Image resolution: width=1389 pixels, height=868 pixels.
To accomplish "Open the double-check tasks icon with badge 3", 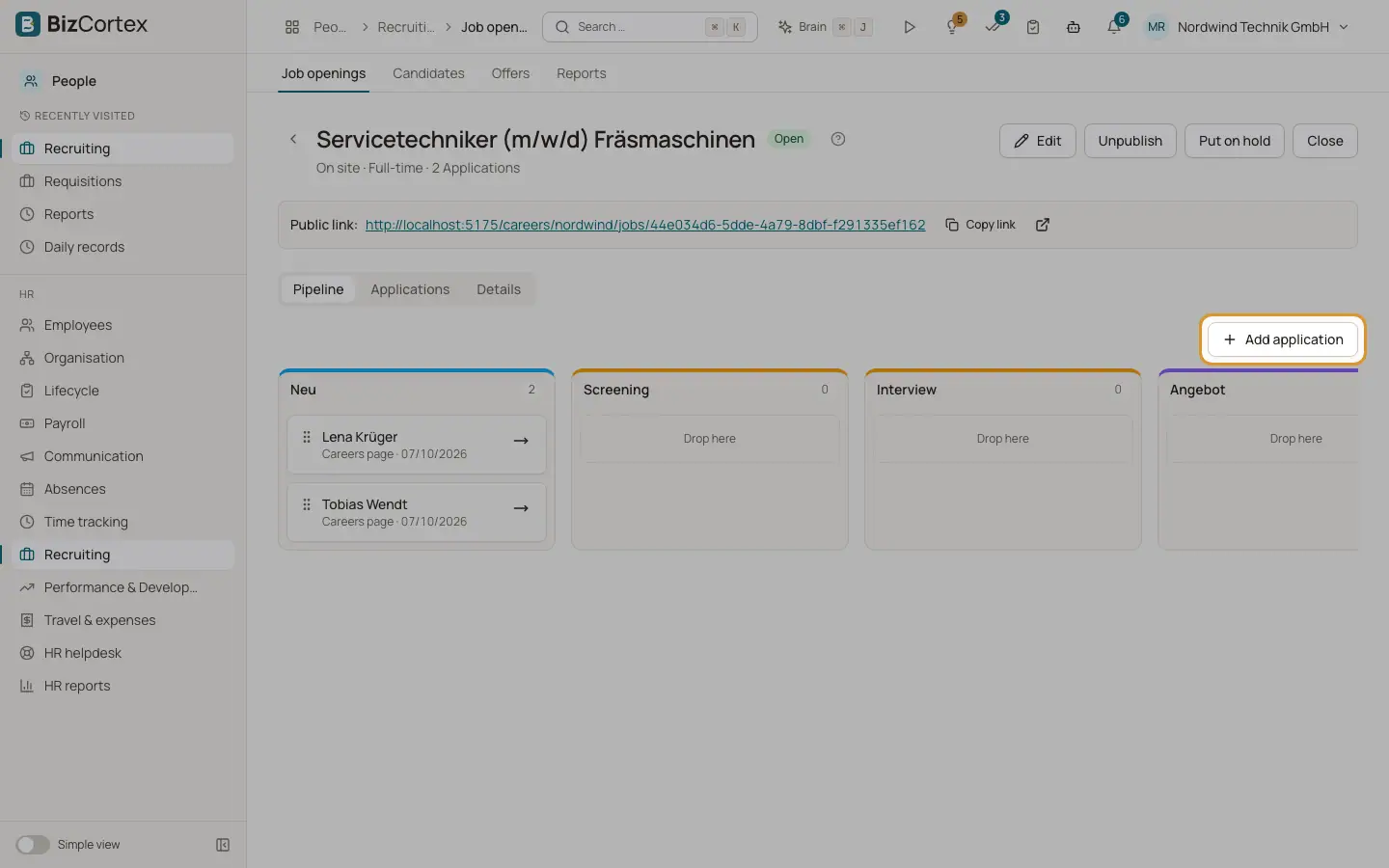I will (x=994, y=25).
